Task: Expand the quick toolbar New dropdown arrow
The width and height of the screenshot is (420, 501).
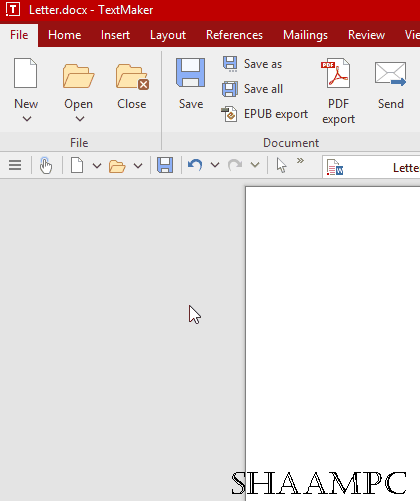Action: 97,165
